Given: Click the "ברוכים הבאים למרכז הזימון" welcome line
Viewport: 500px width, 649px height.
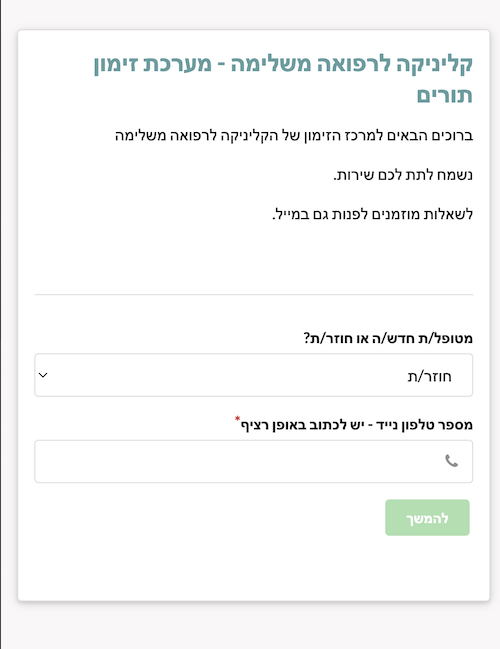Looking at the screenshot, I should tap(294, 136).
